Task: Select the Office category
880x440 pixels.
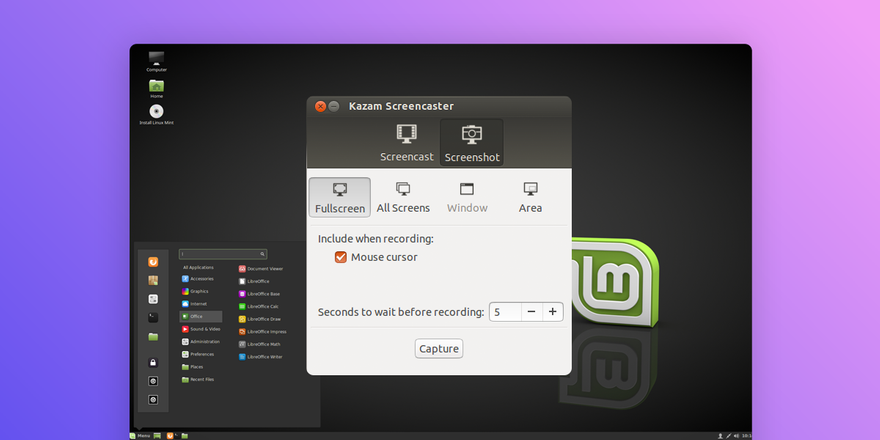Action: [x=201, y=317]
